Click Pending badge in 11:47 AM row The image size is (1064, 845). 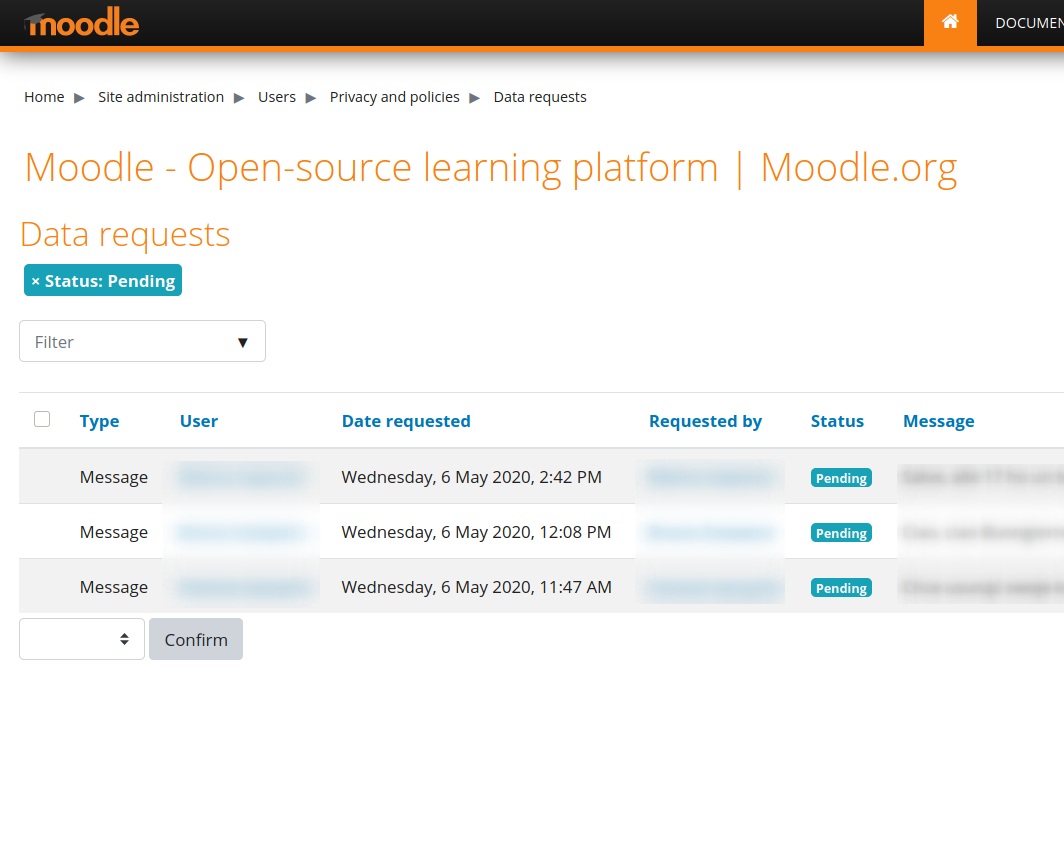(841, 588)
